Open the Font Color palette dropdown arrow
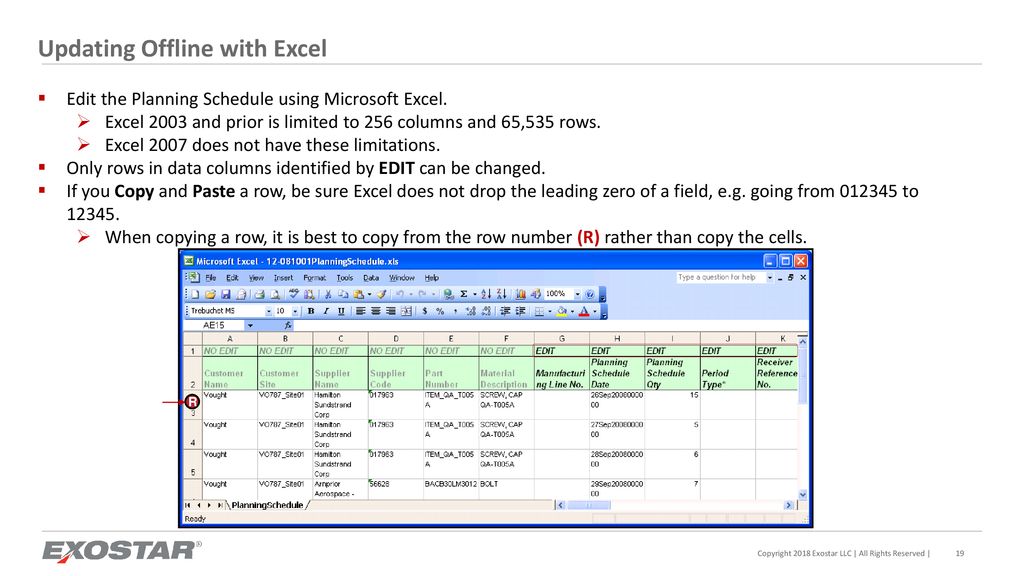This screenshot has width=1024, height=576. [595, 312]
